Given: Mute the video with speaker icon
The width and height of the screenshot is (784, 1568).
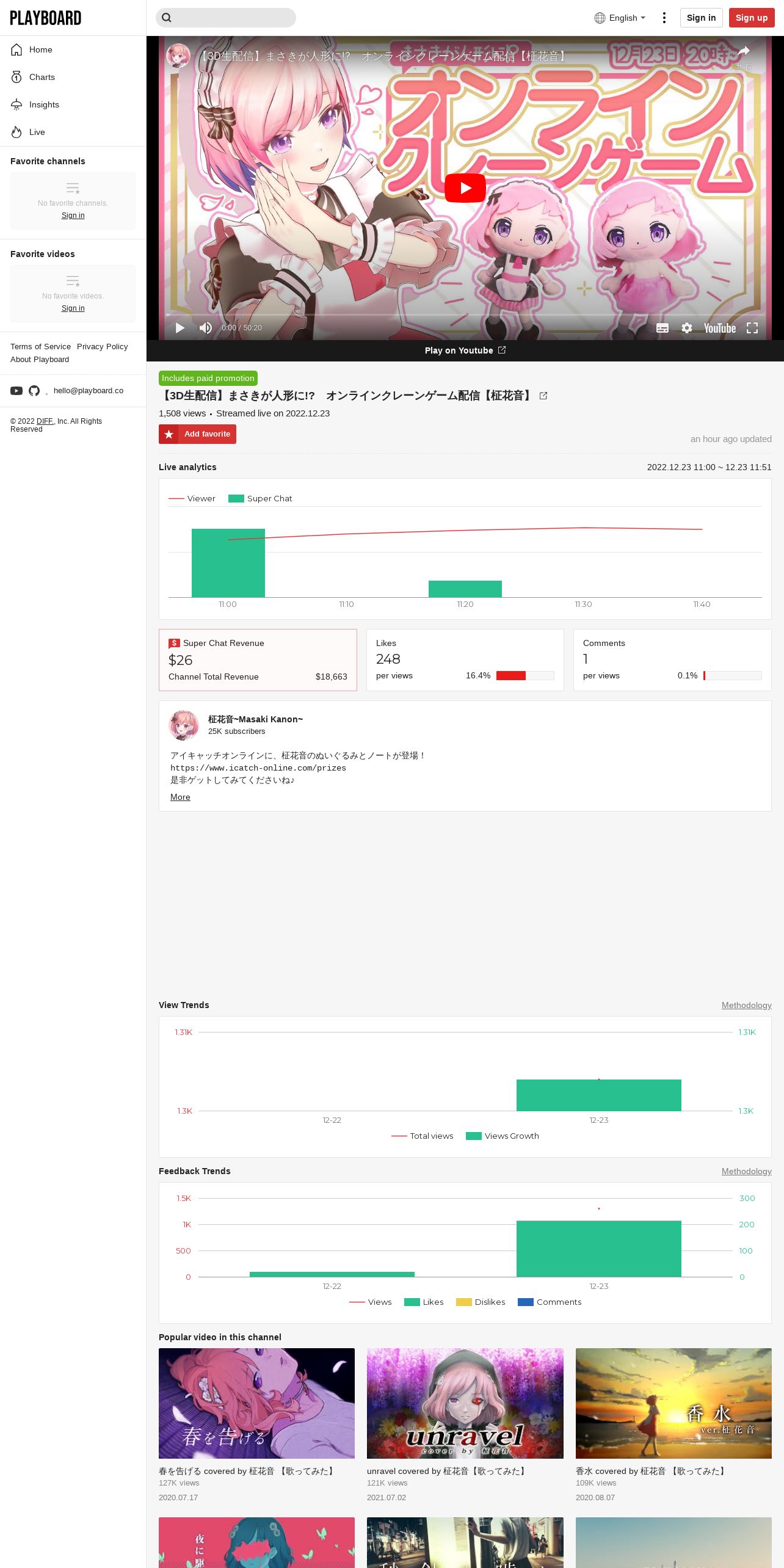Looking at the screenshot, I should [x=206, y=328].
